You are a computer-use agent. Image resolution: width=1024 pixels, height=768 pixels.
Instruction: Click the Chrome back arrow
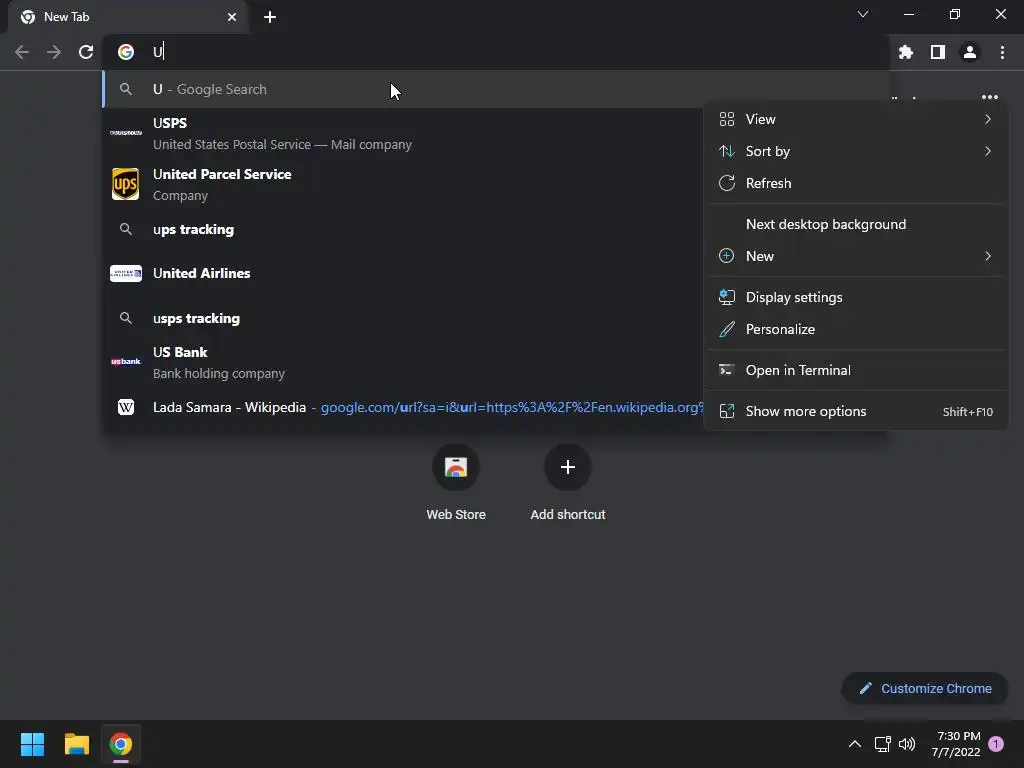pos(22,52)
